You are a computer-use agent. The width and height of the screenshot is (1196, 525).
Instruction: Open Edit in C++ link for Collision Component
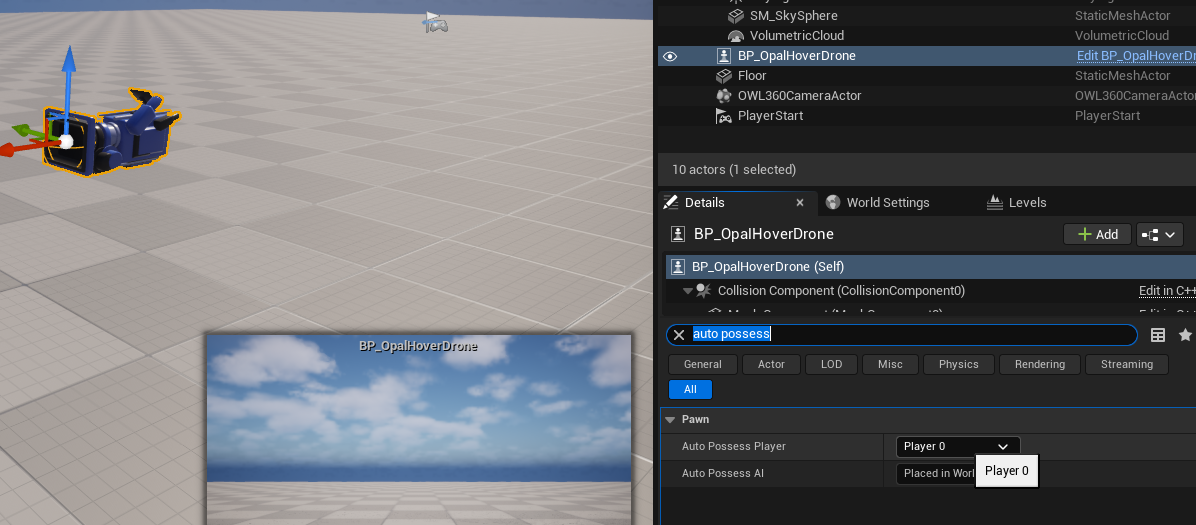(1167, 291)
